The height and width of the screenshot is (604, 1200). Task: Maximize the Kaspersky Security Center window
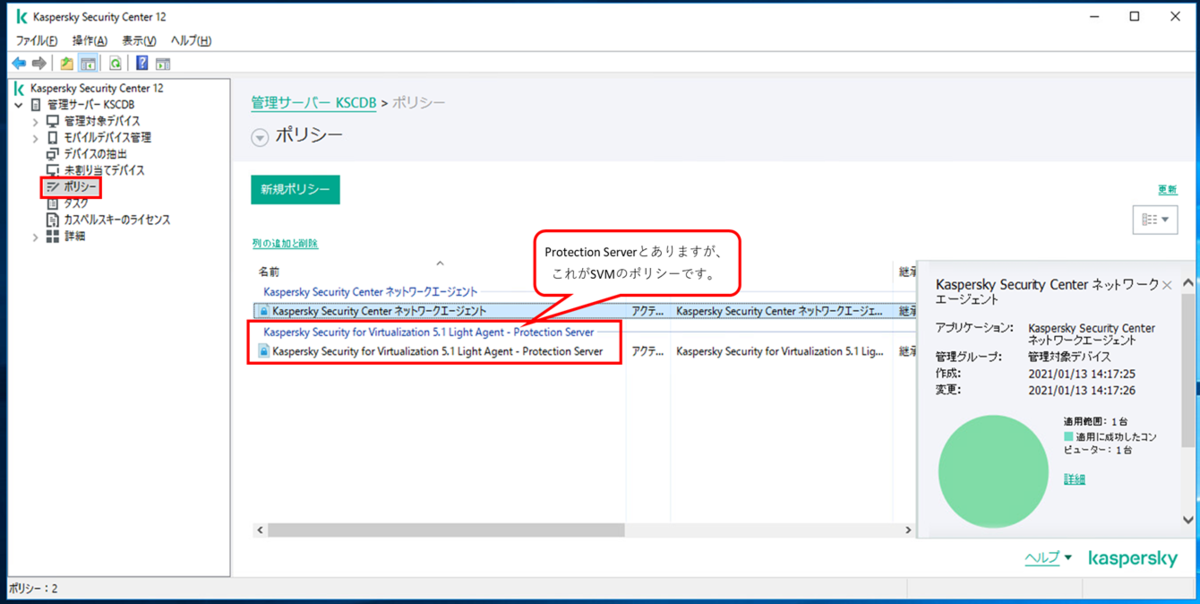click(x=1134, y=16)
